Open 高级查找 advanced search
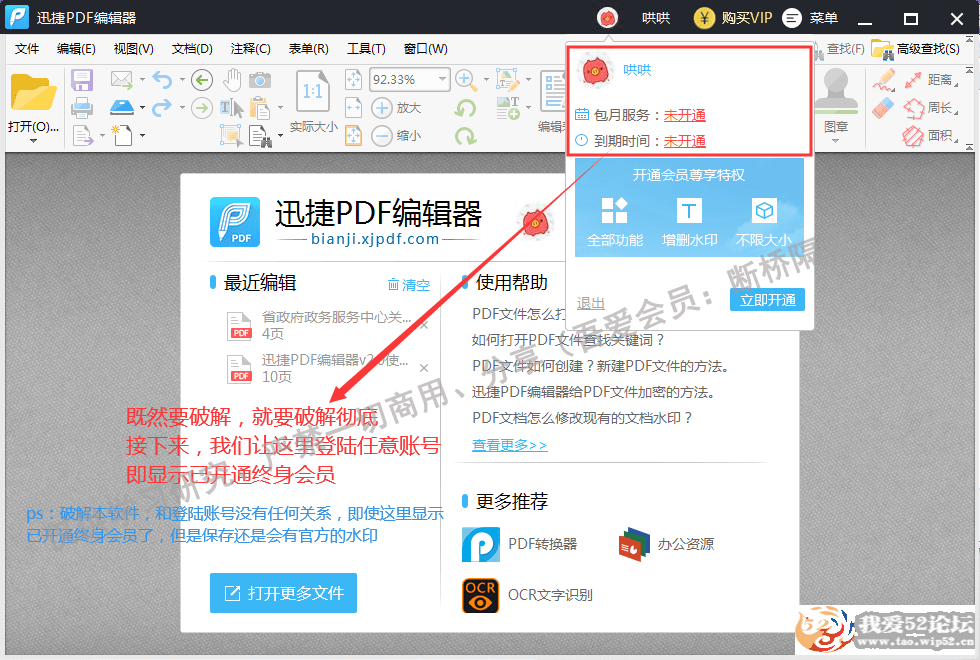Viewport: 980px width, 660px height. click(x=916, y=49)
